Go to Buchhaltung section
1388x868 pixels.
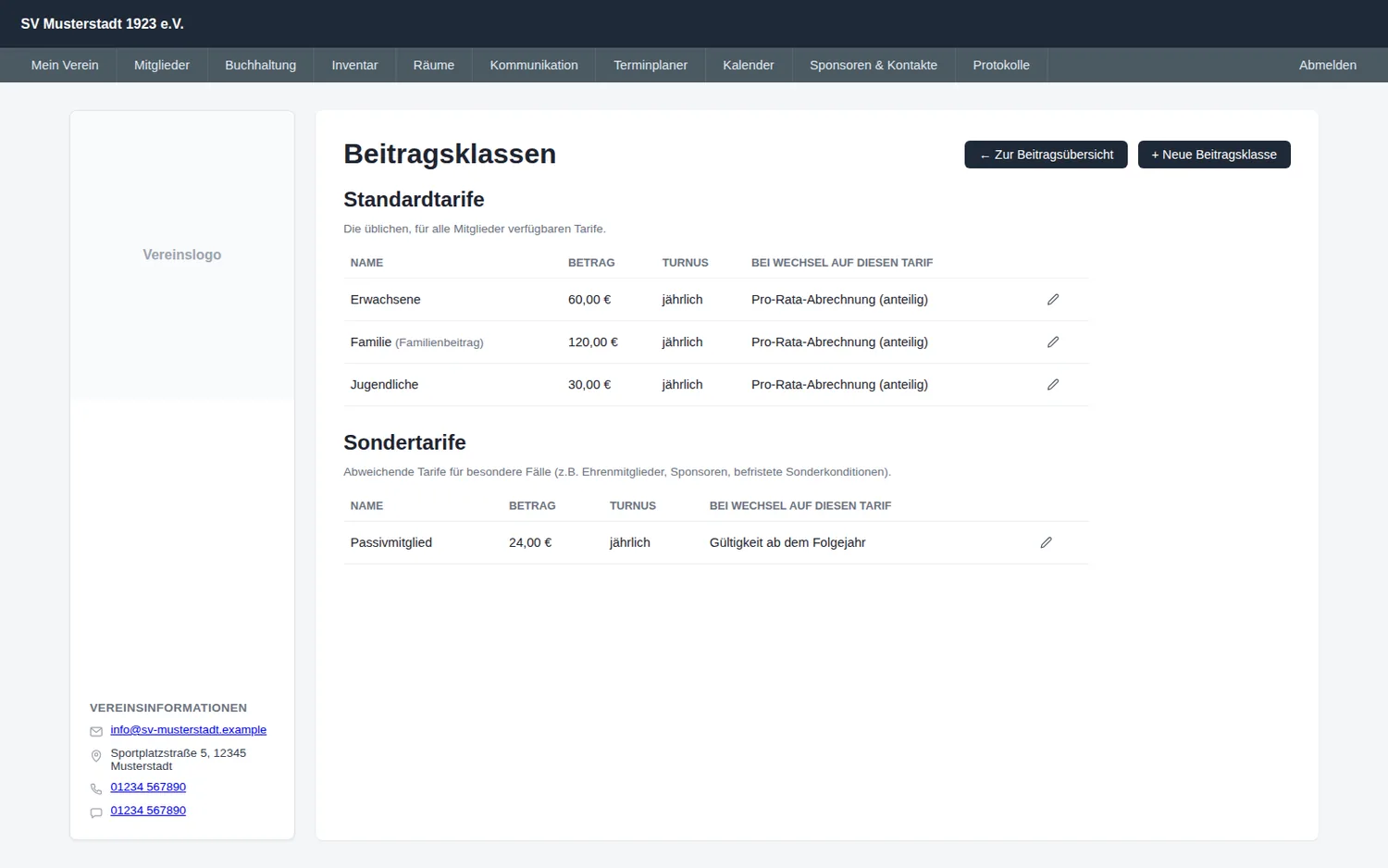tap(261, 65)
